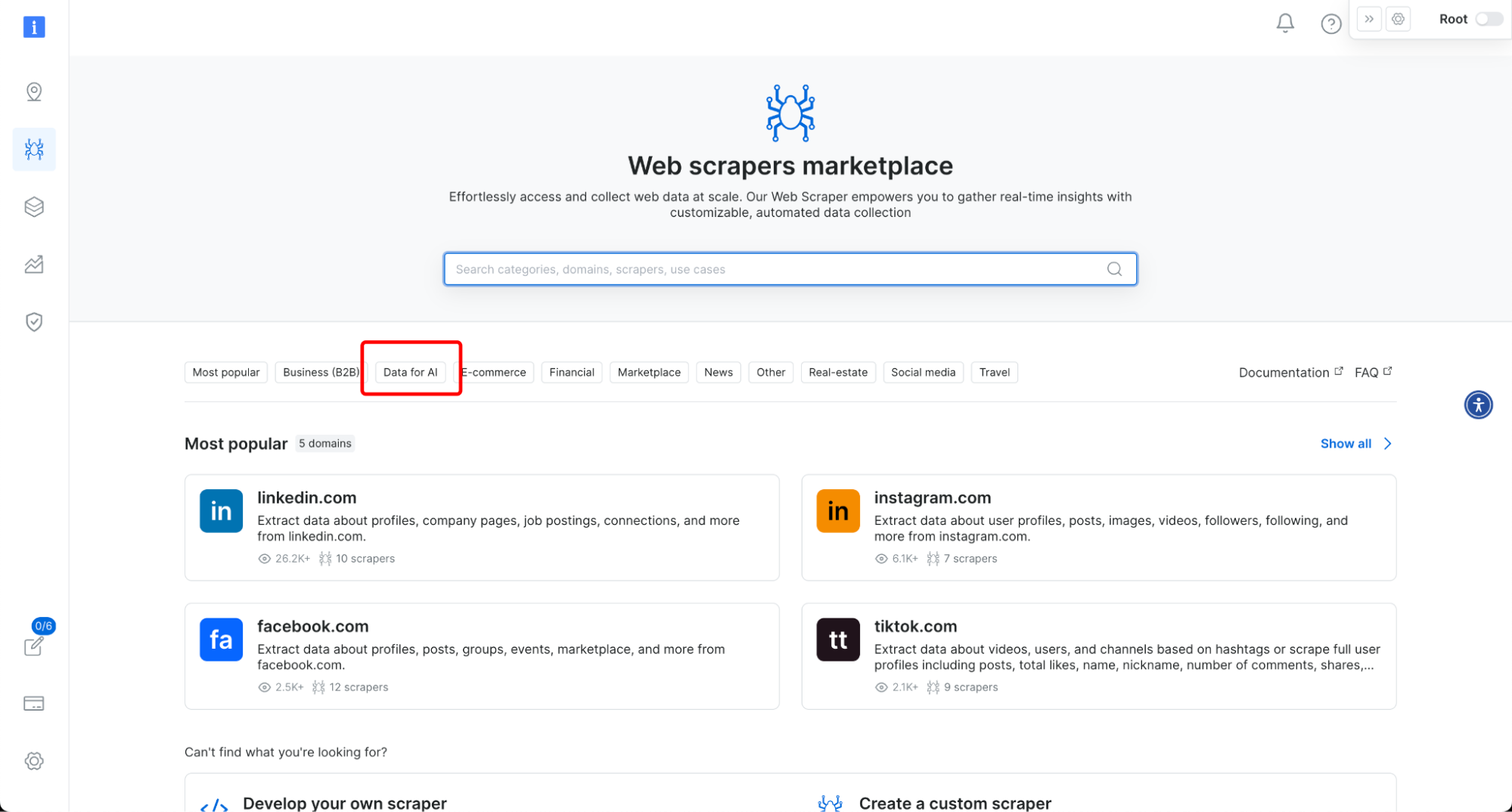Image resolution: width=1512 pixels, height=812 pixels.
Task: Select the web scraper spider sidebar icon
Action: pos(34,149)
